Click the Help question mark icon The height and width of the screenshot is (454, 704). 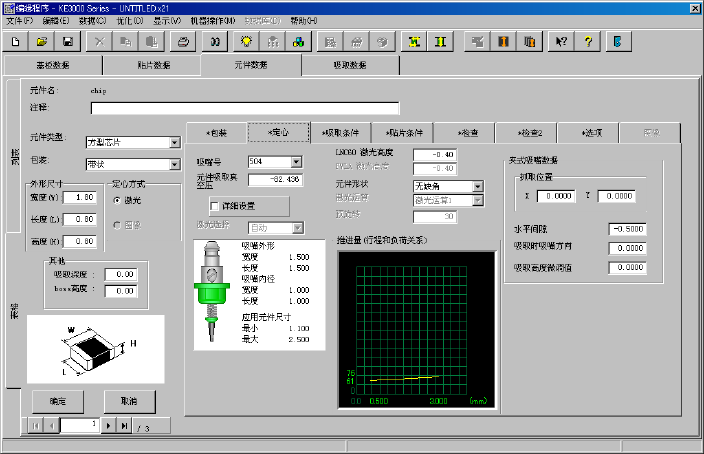[x=588, y=41]
